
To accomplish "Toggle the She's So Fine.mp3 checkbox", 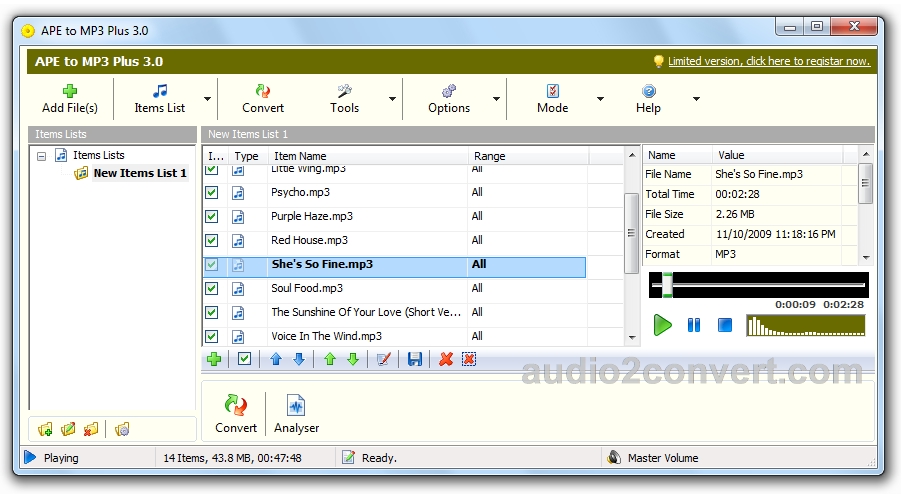I will [x=212, y=265].
